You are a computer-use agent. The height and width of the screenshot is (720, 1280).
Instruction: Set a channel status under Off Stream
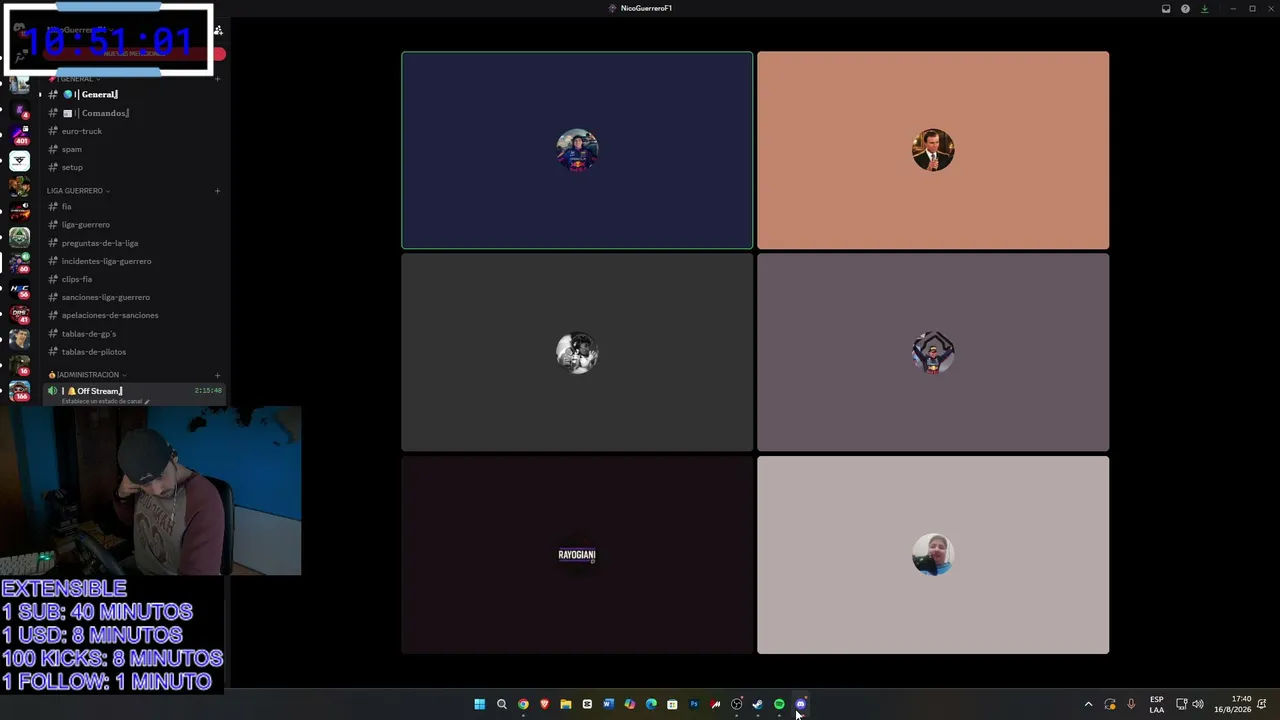click(105, 402)
